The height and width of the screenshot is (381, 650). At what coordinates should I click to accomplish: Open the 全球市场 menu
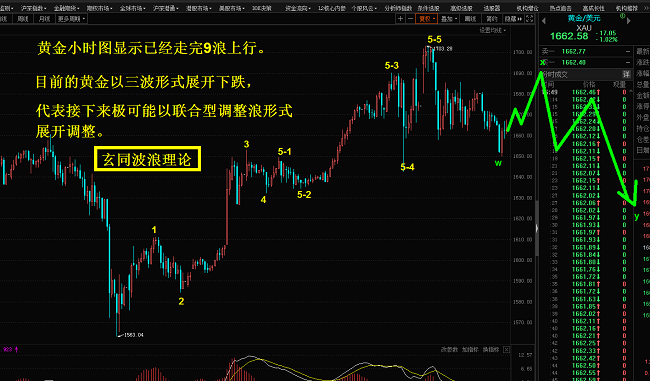point(132,8)
